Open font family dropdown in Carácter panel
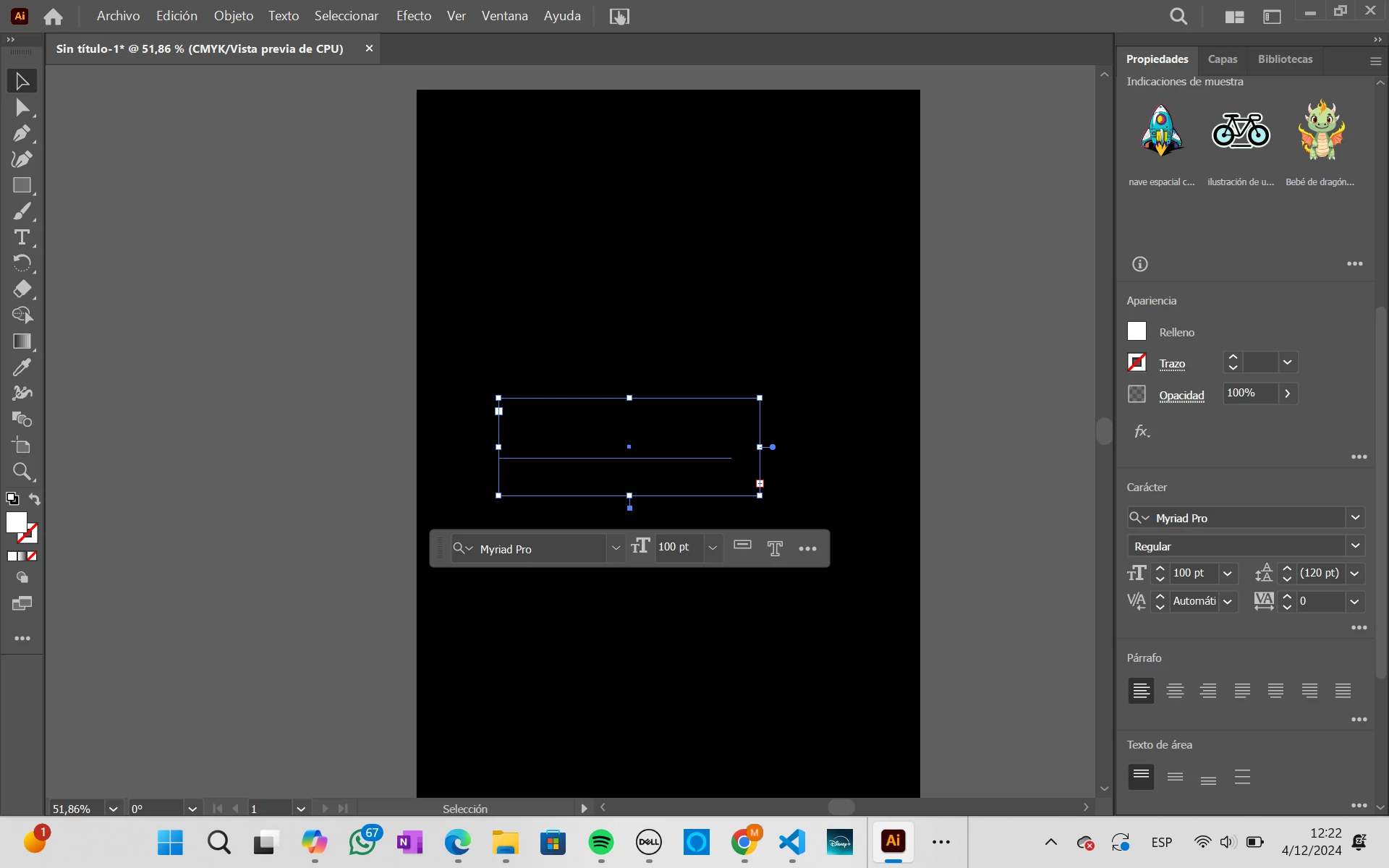 click(1355, 518)
